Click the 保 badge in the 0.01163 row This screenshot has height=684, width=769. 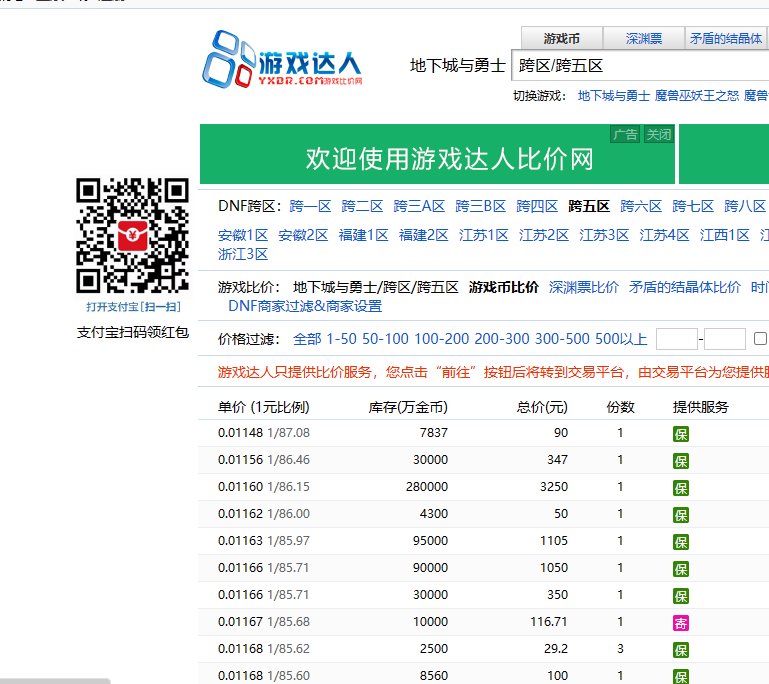point(681,542)
